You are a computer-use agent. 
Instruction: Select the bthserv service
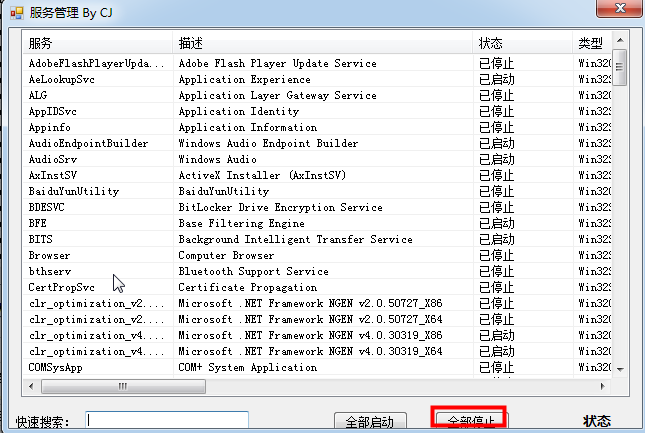pyautogui.click(x=50, y=271)
